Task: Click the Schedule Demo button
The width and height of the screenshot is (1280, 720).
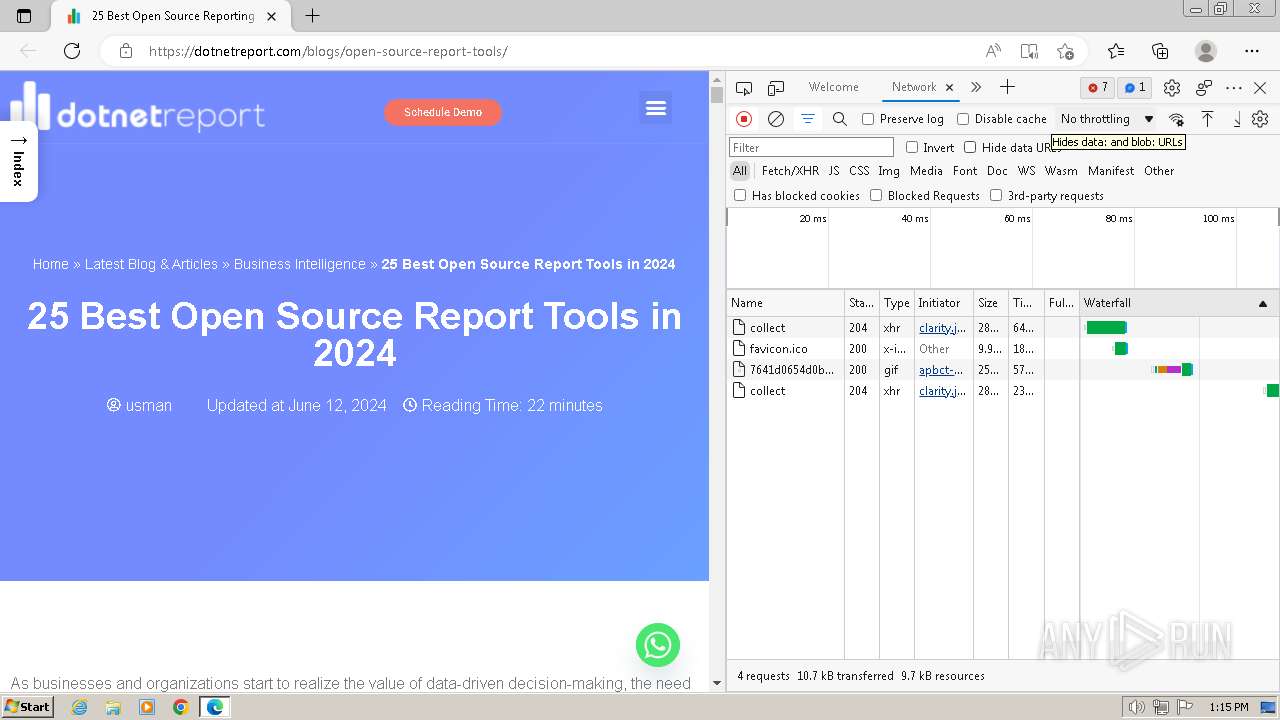Action: 443,112
